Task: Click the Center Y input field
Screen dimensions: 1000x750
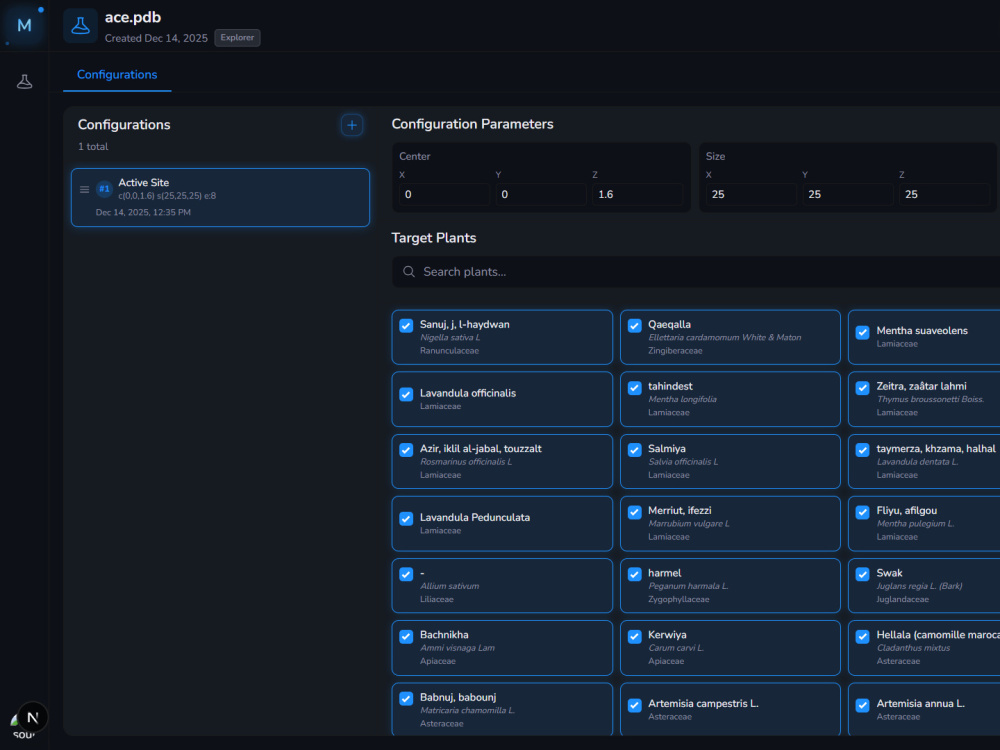Action: tap(541, 195)
